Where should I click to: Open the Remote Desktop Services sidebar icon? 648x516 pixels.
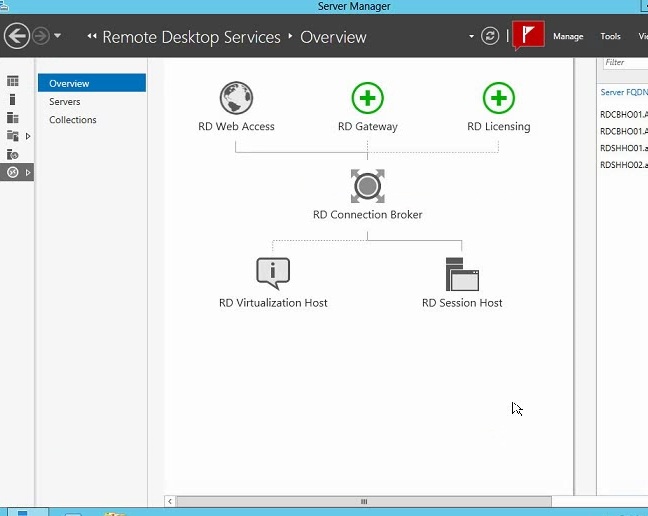pyautogui.click(x=13, y=172)
